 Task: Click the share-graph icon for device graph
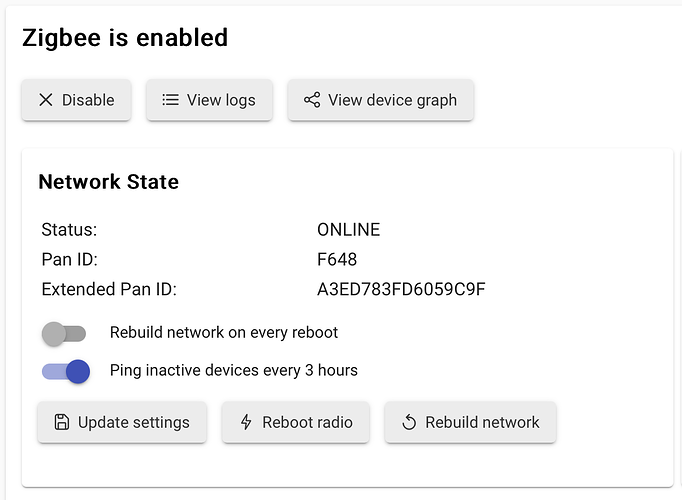click(312, 100)
